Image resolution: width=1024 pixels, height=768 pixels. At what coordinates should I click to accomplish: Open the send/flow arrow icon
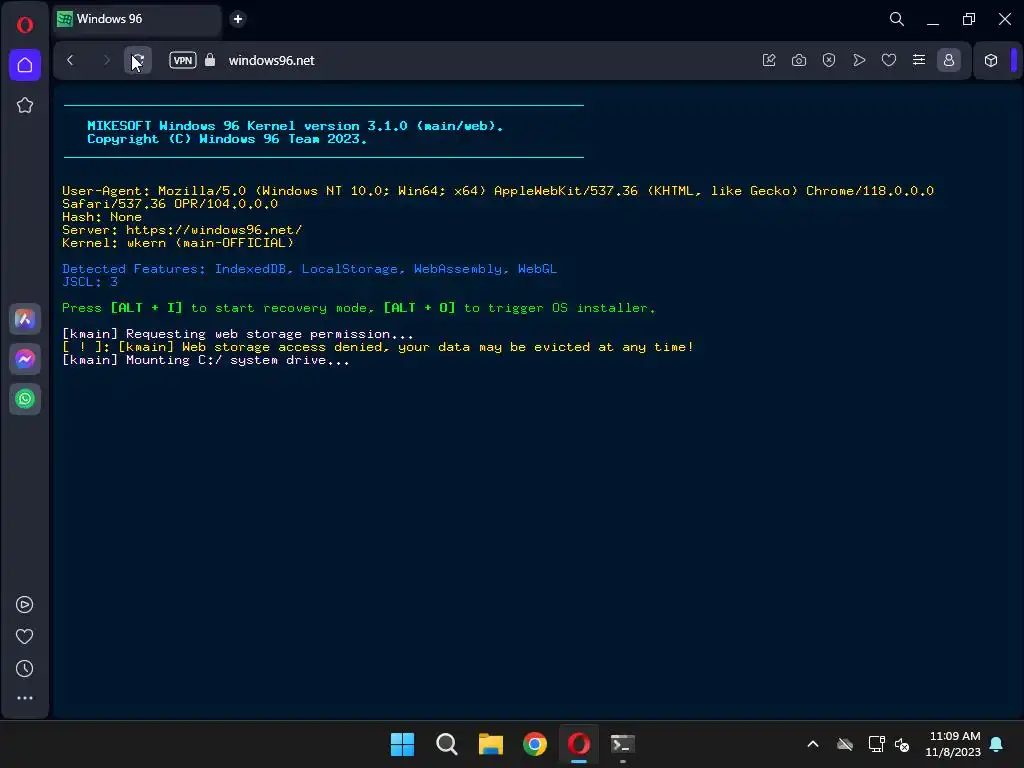[859, 60]
